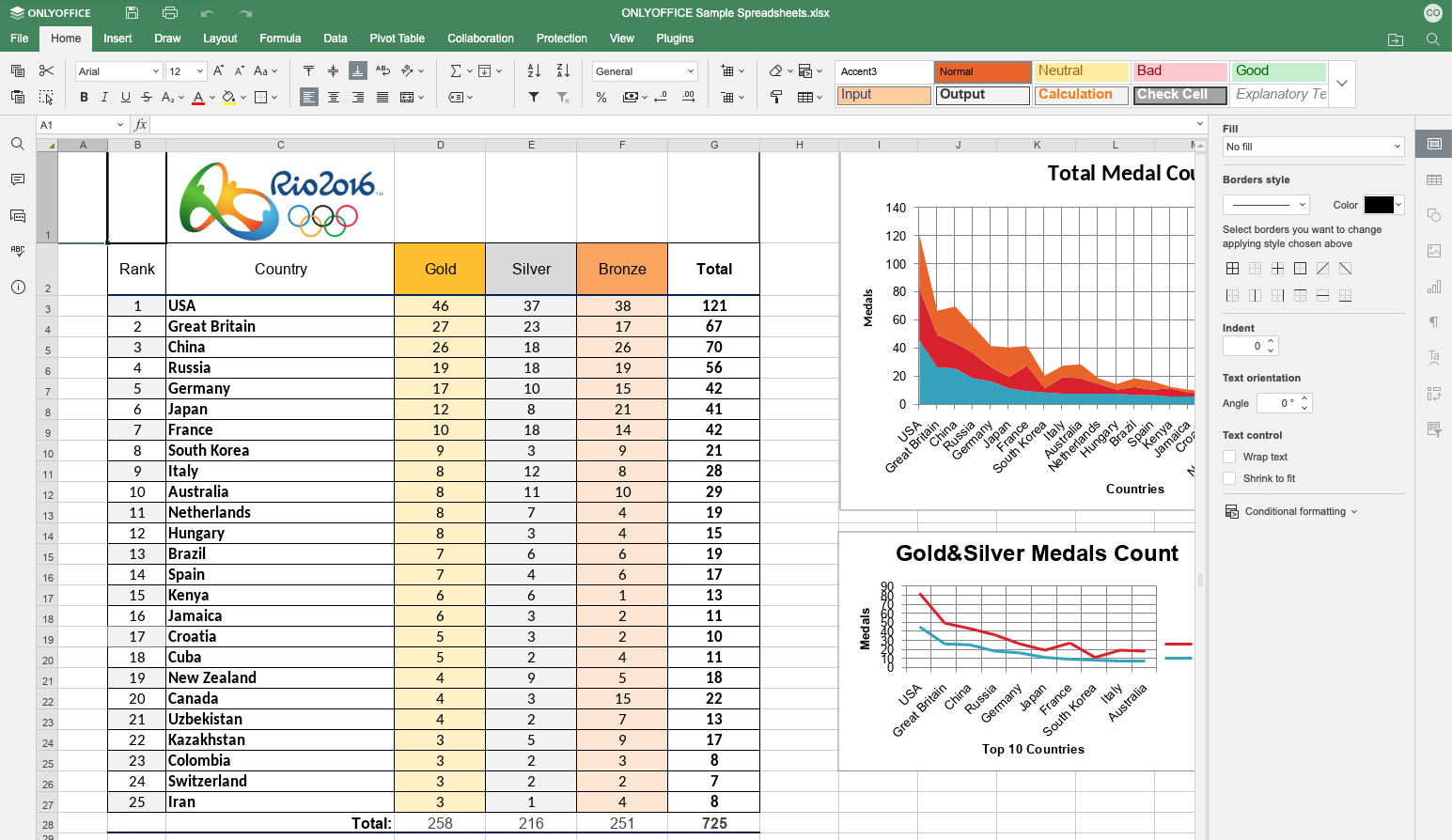Switch to the Formula tab
The image size is (1452, 840).
click(280, 39)
